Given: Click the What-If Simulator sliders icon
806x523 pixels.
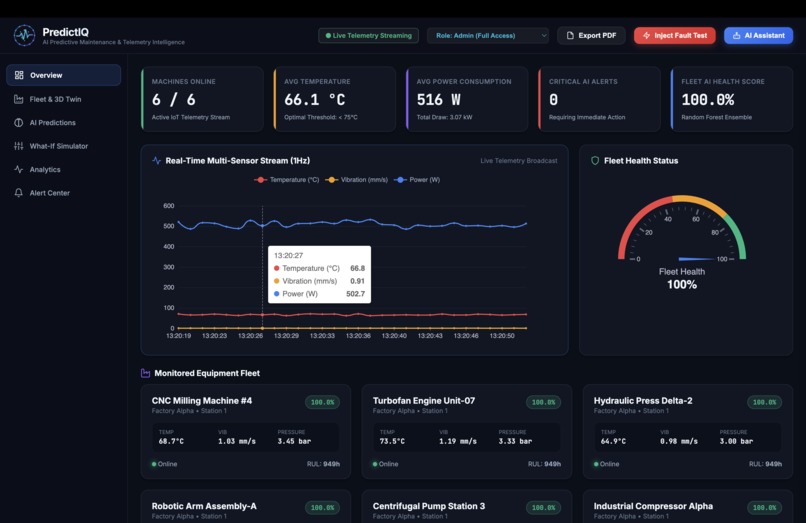Looking at the screenshot, I should [19, 146].
